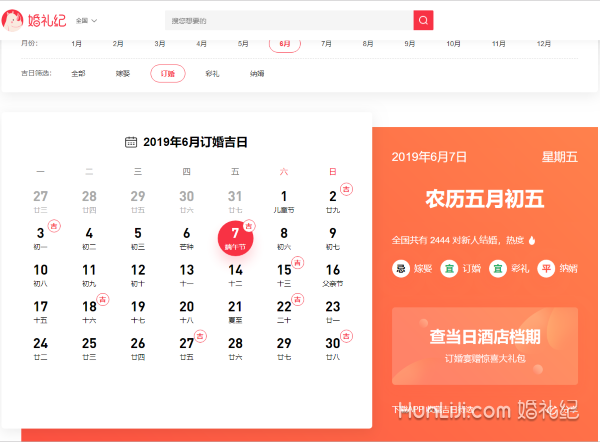Select the 全部 auspicious day filter

point(78,73)
